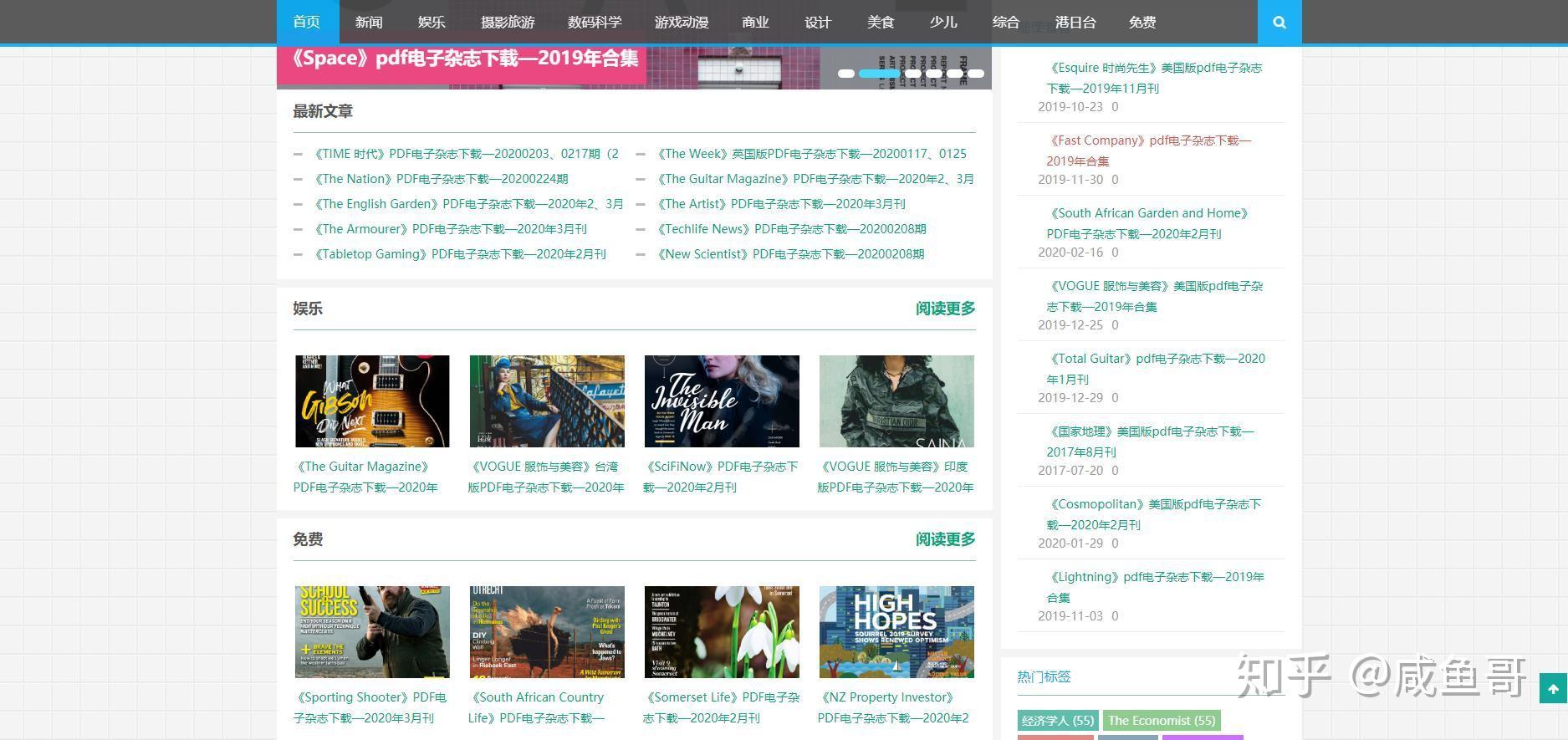The width and height of the screenshot is (1568, 740).
Task: Open the 《Space》 2019年合集 banner title
Action: (465, 59)
